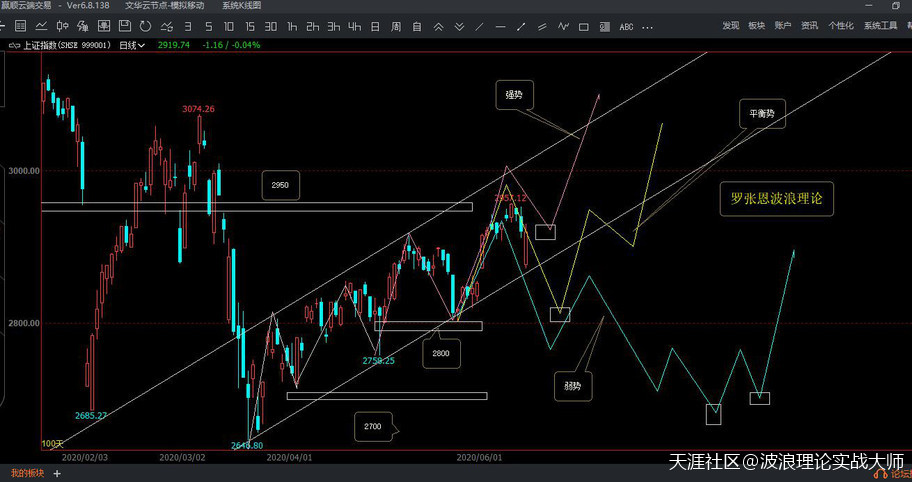The image size is (912, 482).
Task: Switch to the 1h timeframe
Action: tap(291, 26)
